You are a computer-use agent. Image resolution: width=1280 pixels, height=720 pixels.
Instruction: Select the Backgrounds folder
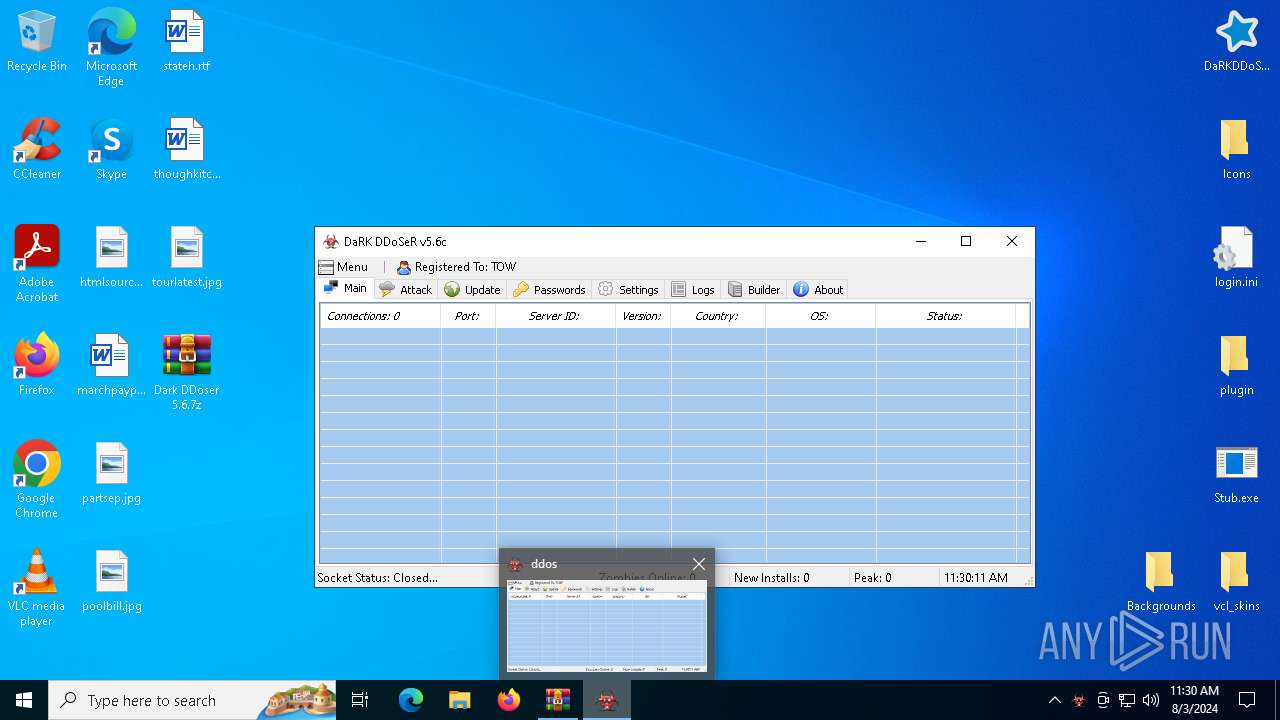tap(1161, 582)
